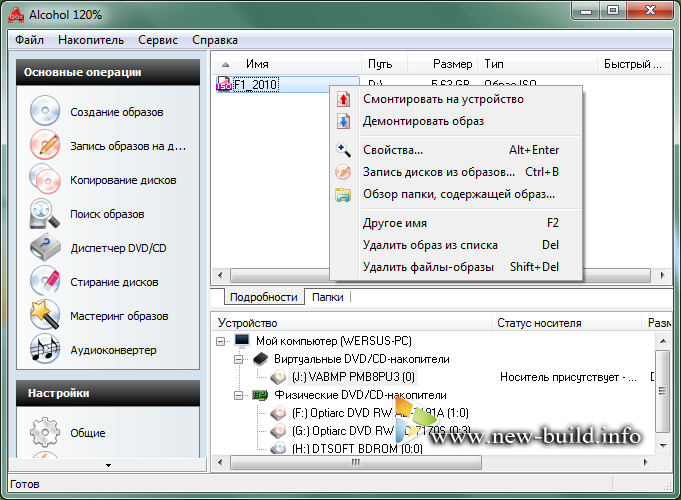Click the sort arrow in the Имя column header
This screenshot has width=681, height=500.
(225, 65)
